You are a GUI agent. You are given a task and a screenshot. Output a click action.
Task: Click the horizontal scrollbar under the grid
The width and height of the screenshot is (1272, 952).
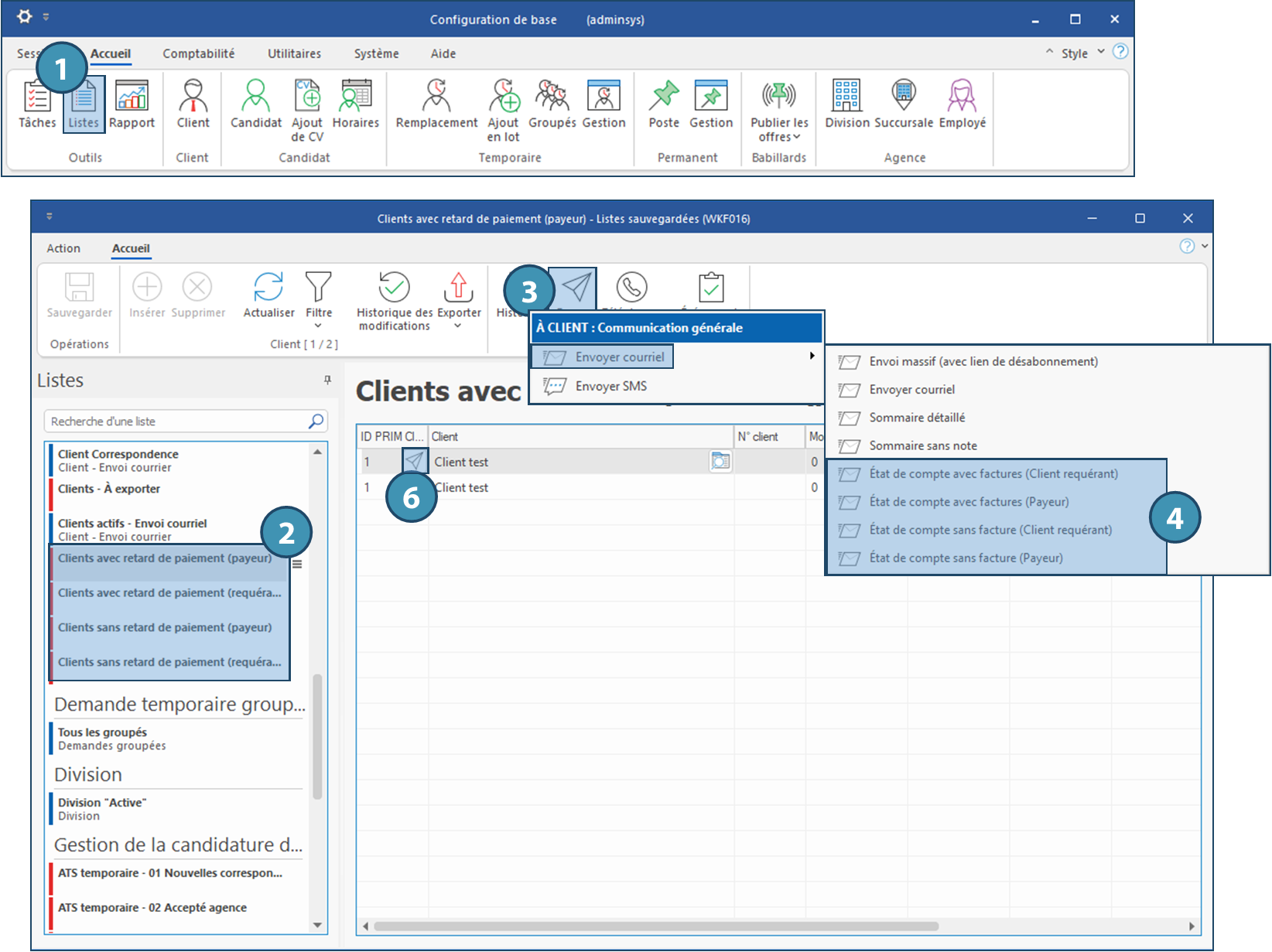[x=656, y=926]
